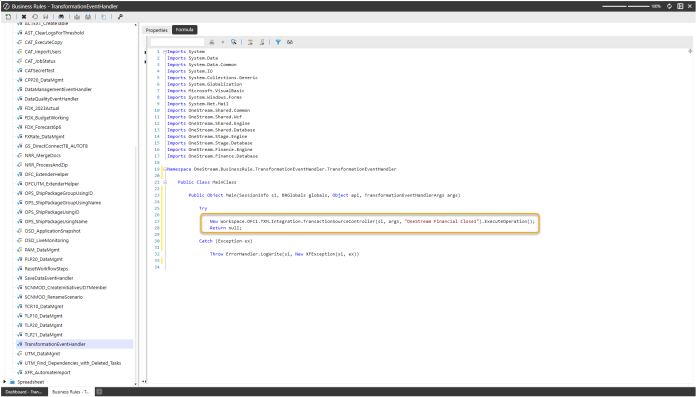Screen dimensions: 696x397
Task: Click the 'Return null;' code line
Action: pos(225,228)
